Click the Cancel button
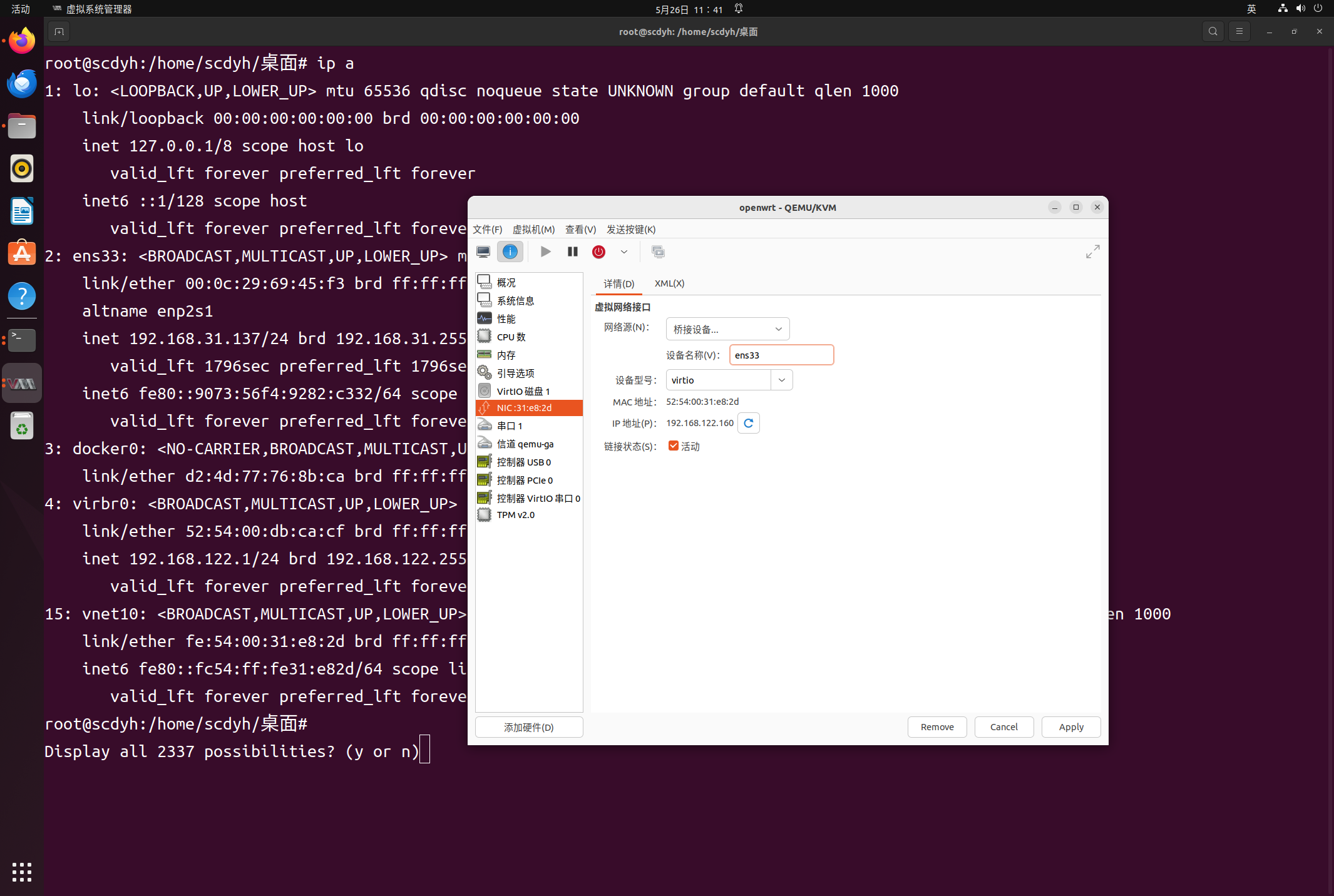1334x896 pixels. point(1004,727)
